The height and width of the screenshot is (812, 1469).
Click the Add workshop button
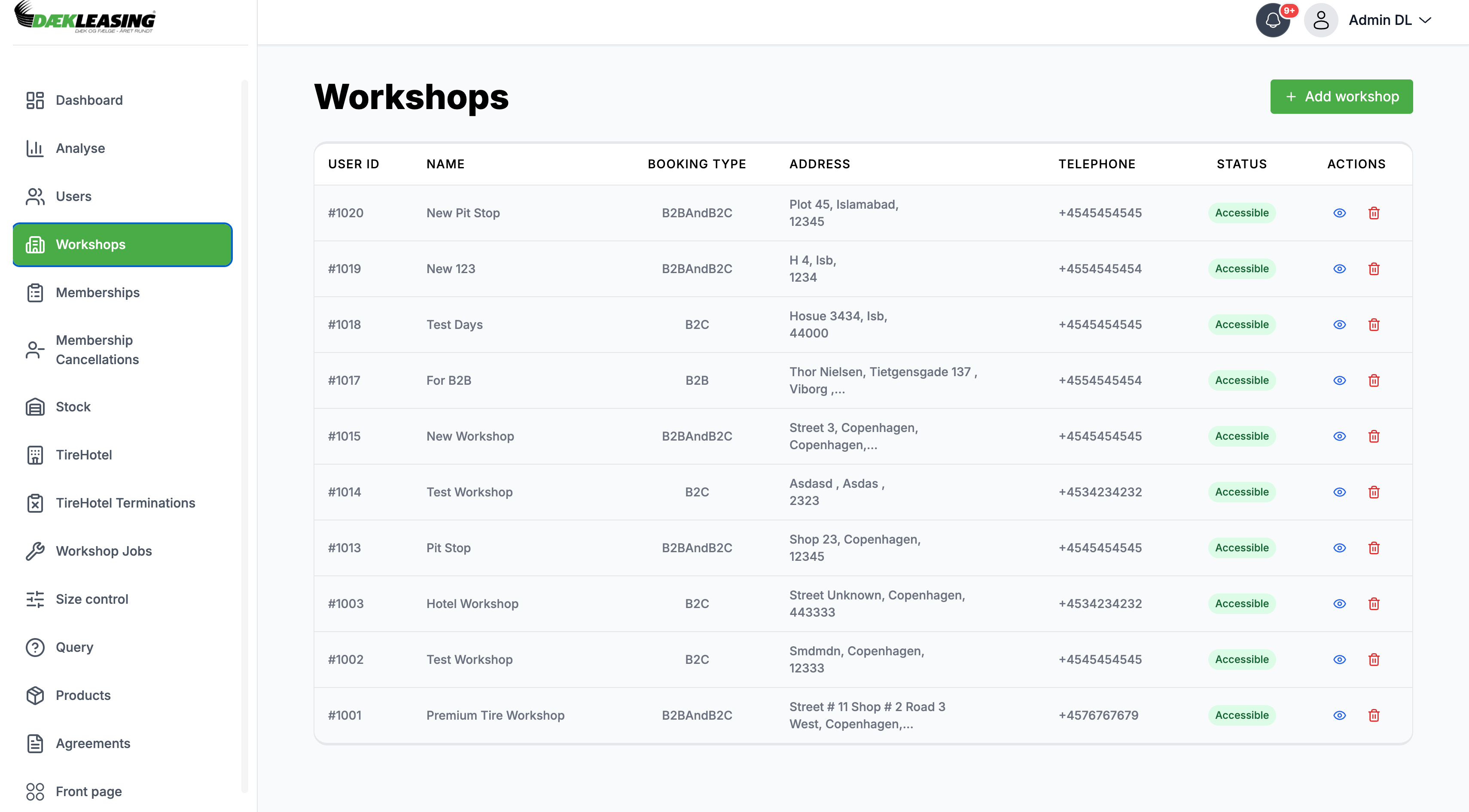[x=1341, y=96]
